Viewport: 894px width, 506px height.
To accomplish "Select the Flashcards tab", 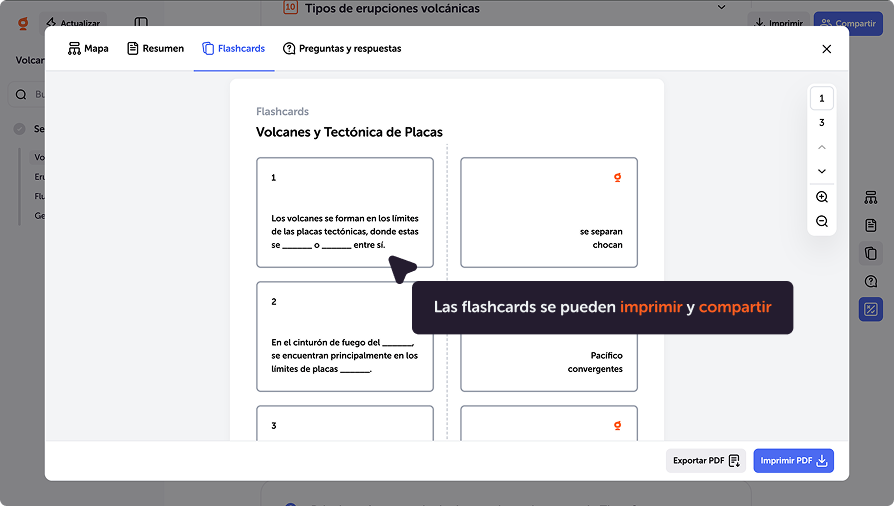I will coord(234,48).
